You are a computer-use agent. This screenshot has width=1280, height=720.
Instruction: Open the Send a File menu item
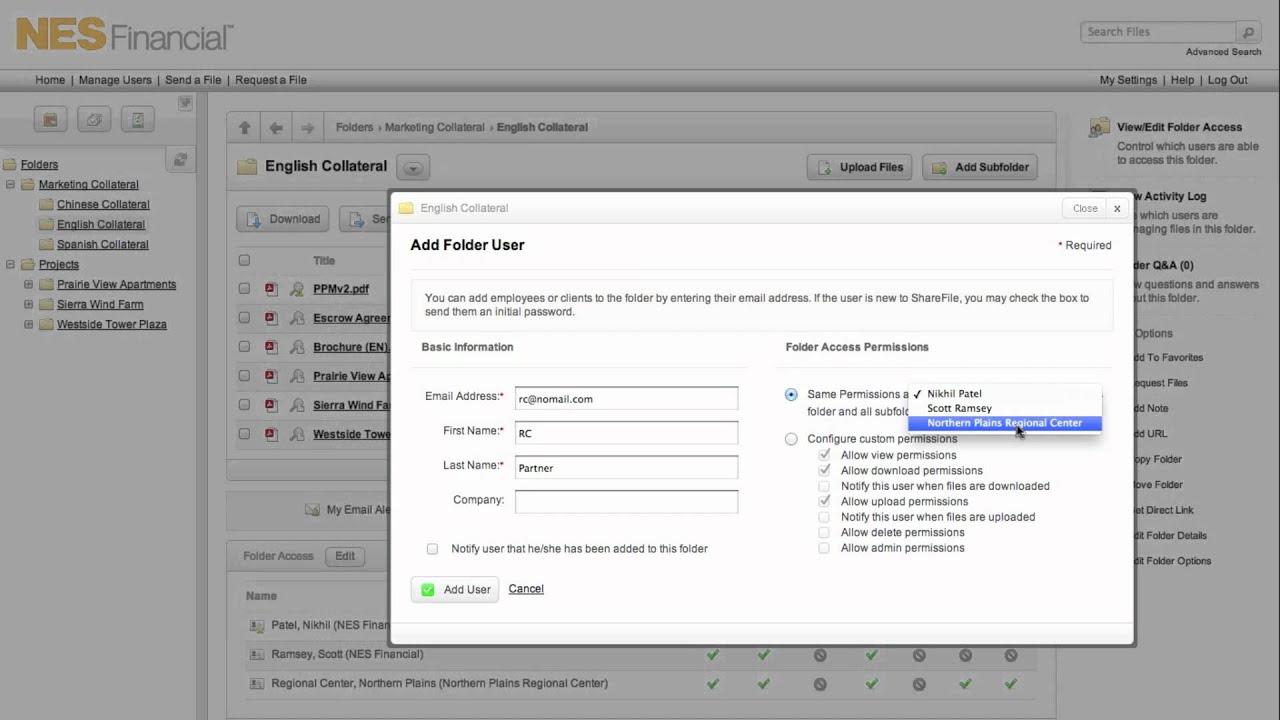pos(193,80)
